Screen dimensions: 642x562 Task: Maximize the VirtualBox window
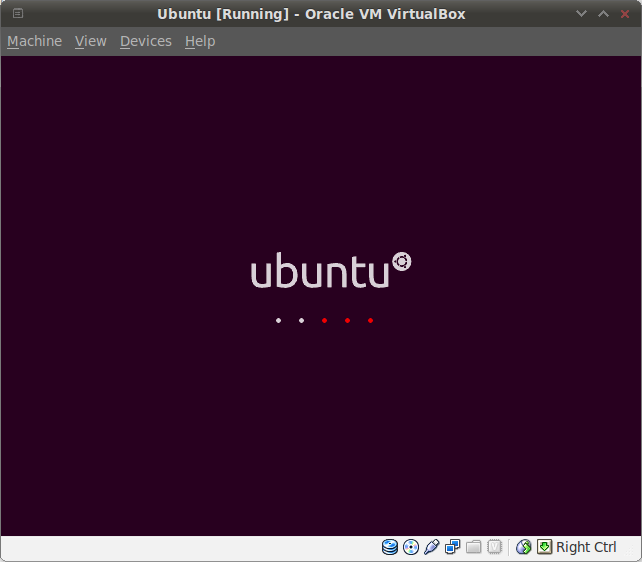tap(603, 14)
